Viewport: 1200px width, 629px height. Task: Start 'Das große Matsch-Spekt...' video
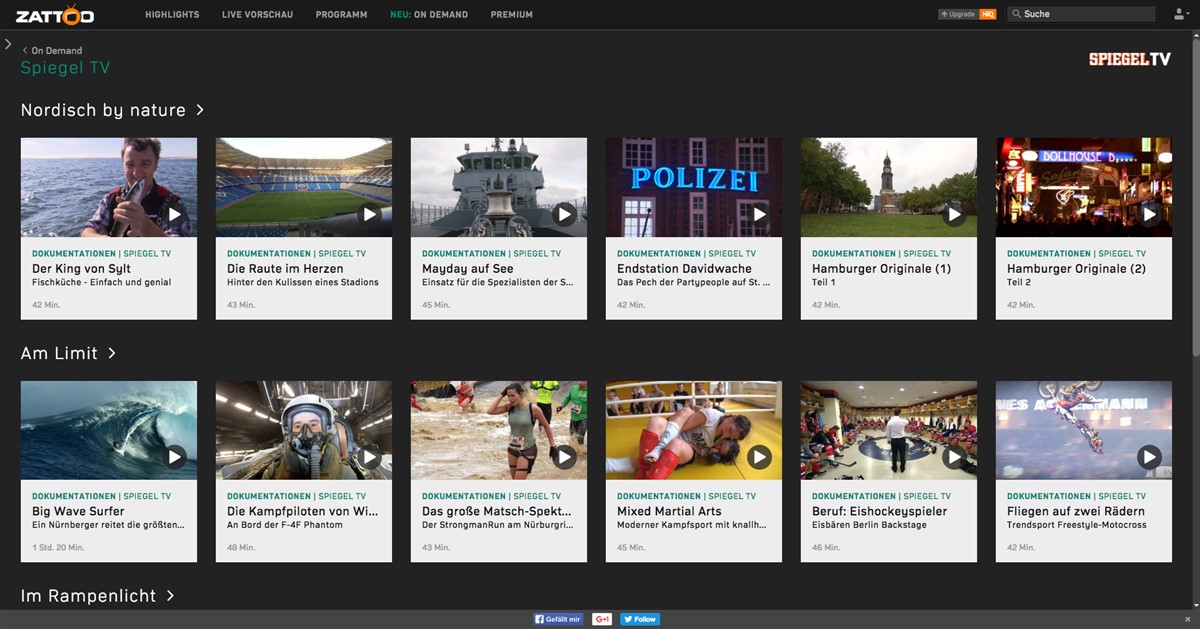click(565, 457)
